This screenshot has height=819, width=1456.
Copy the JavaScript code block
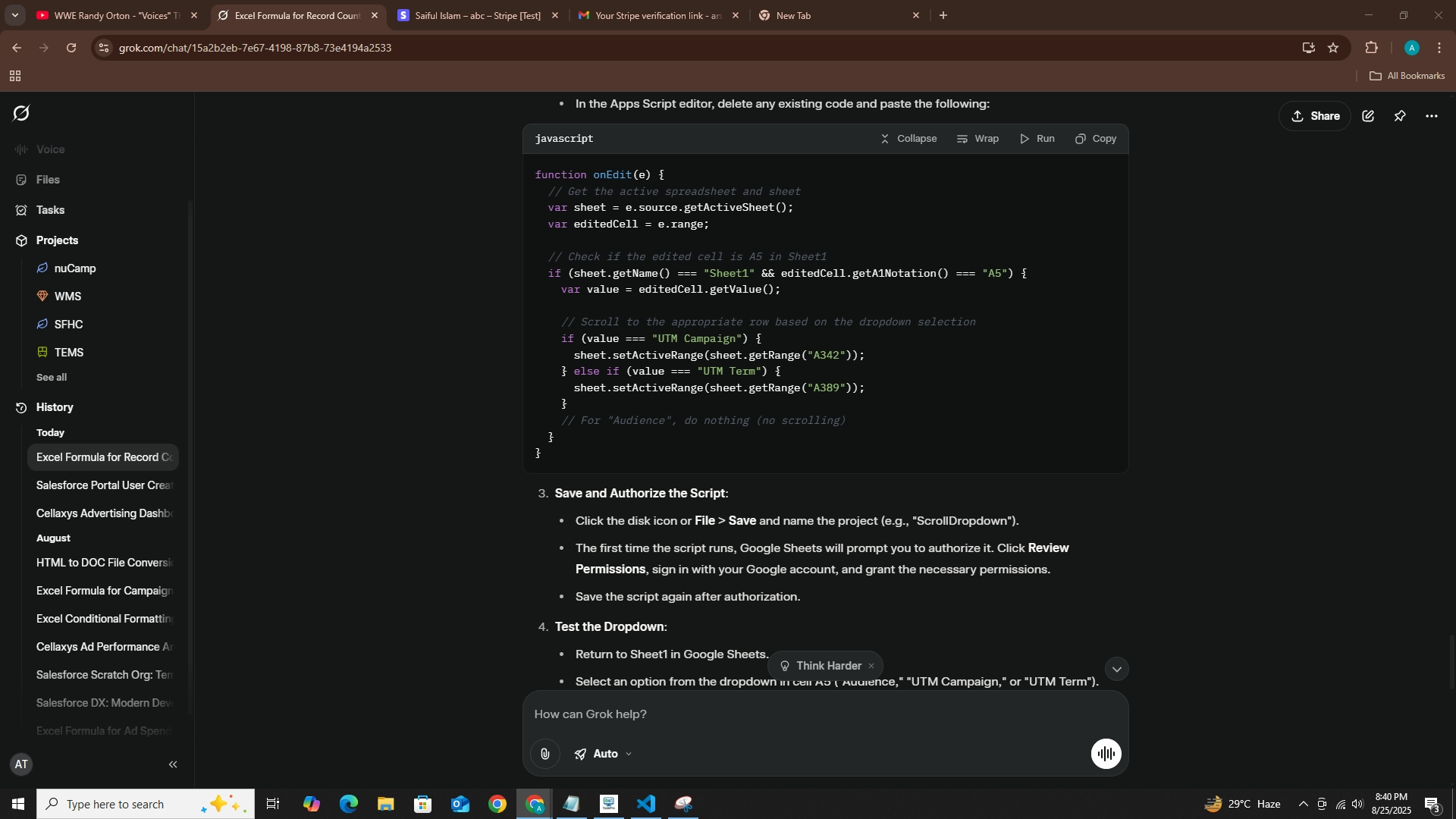tap(1096, 139)
